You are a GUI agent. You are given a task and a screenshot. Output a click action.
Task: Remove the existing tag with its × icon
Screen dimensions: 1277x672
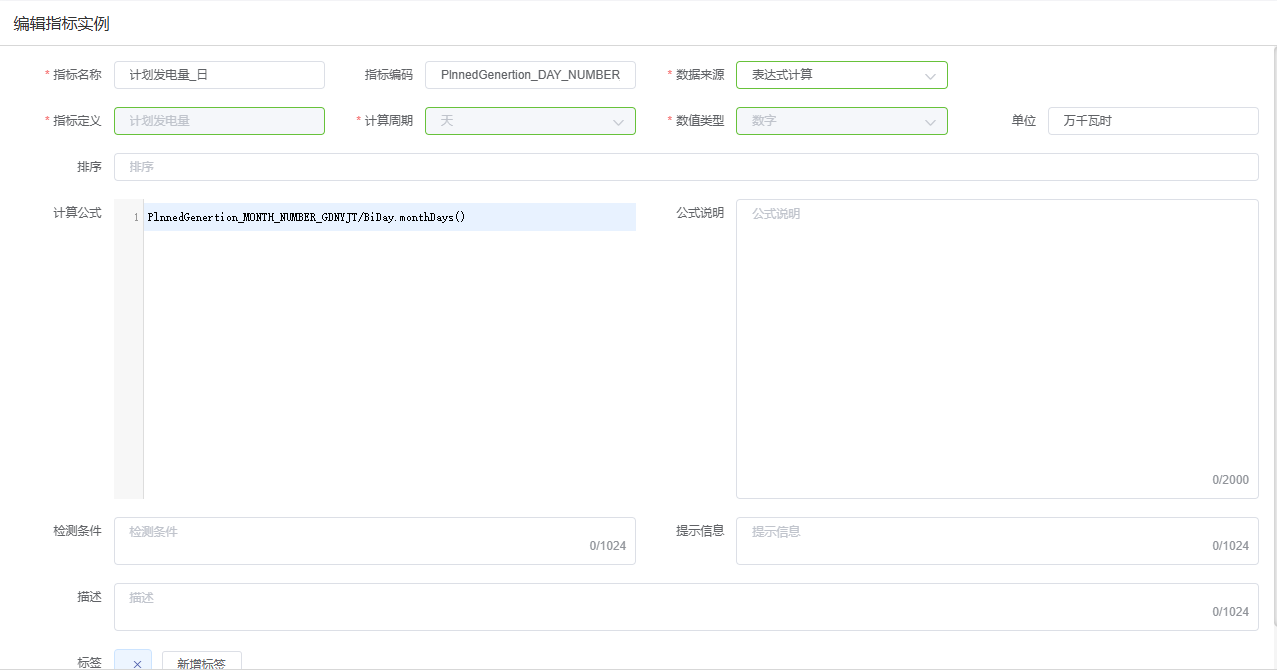pos(137,663)
